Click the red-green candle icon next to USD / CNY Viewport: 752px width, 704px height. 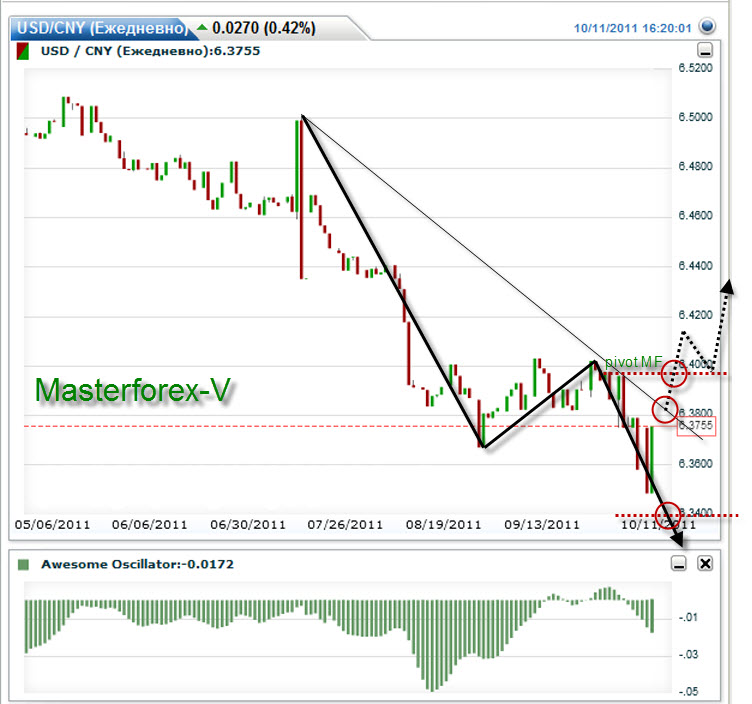pyautogui.click(x=23, y=51)
